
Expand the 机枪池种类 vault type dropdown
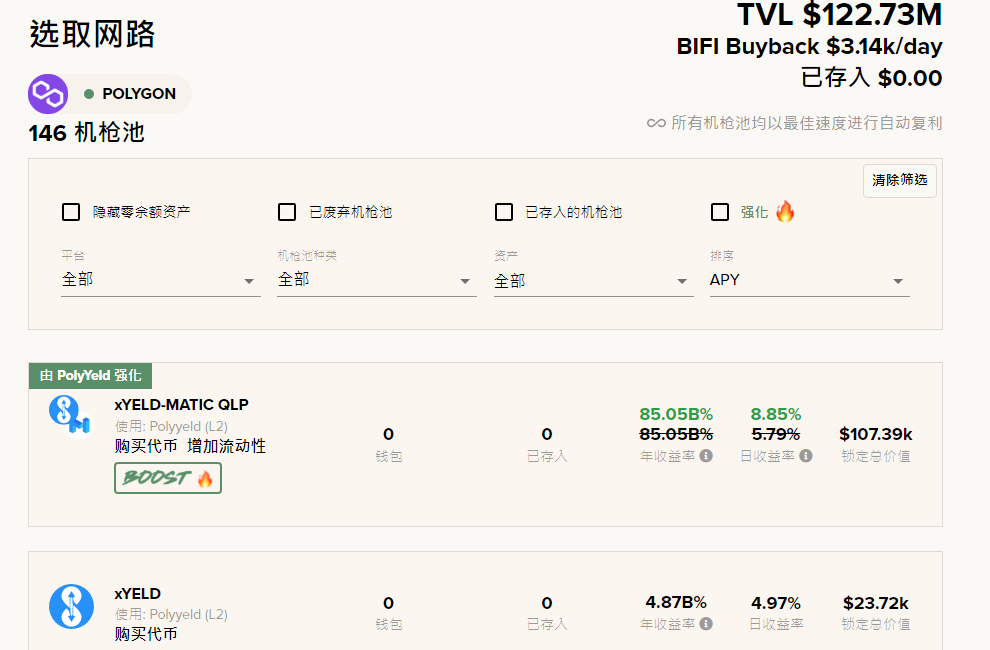point(376,280)
